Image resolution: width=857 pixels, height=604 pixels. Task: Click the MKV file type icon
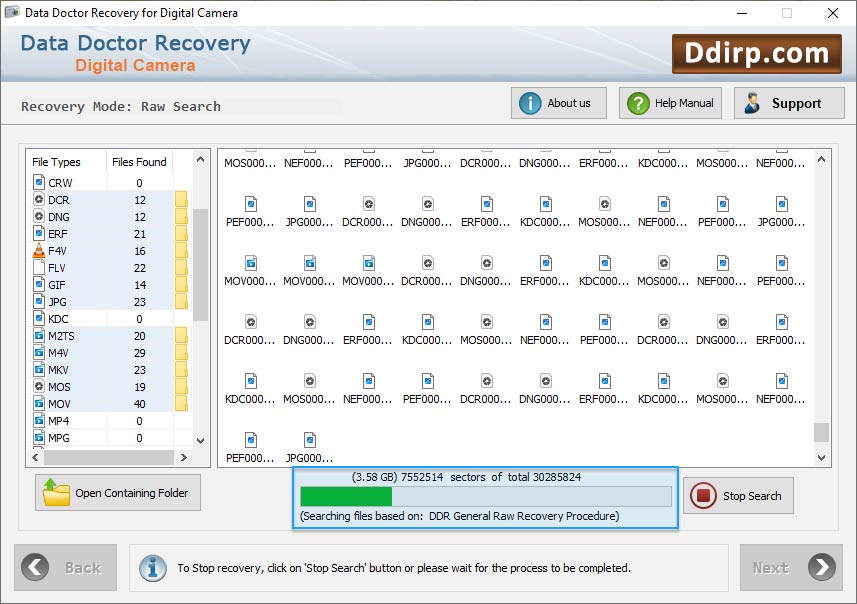39,369
